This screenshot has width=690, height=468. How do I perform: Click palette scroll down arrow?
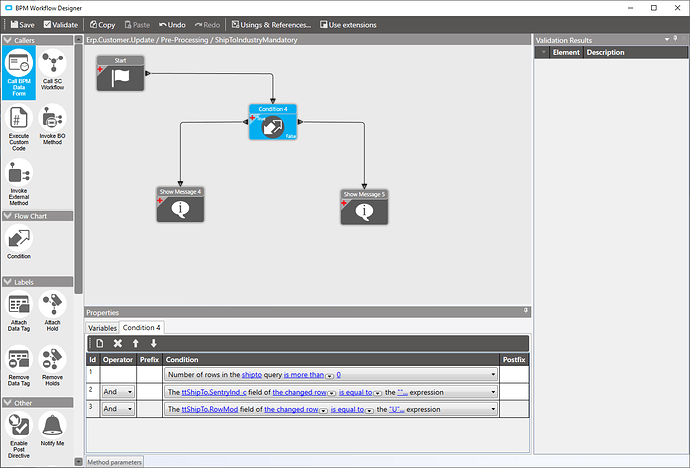coord(78,462)
